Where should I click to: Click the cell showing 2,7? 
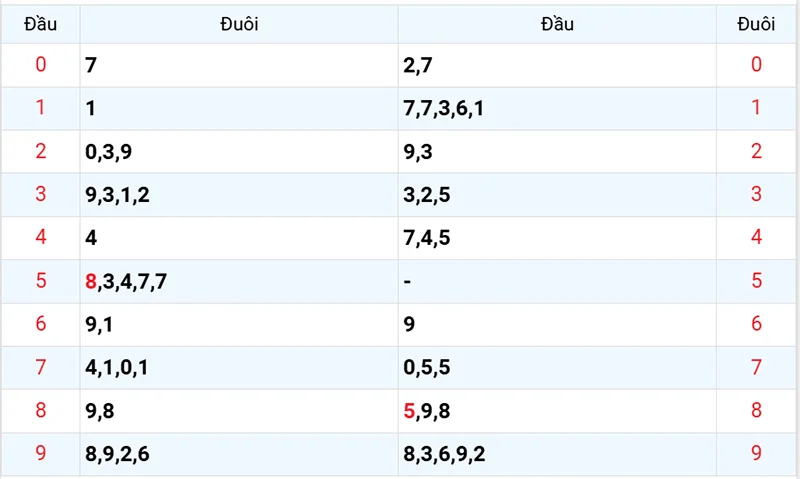point(418,66)
